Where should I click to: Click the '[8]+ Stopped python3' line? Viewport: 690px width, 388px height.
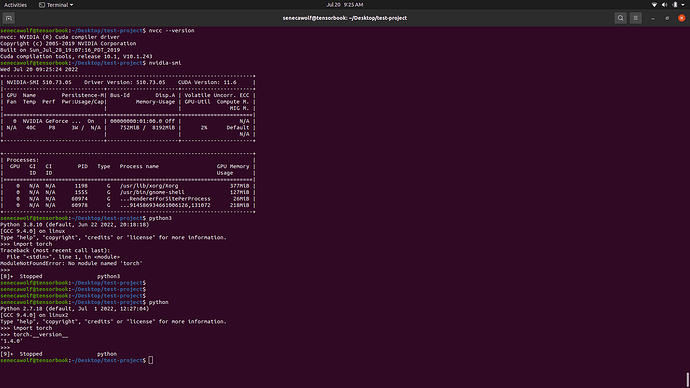coord(60,276)
